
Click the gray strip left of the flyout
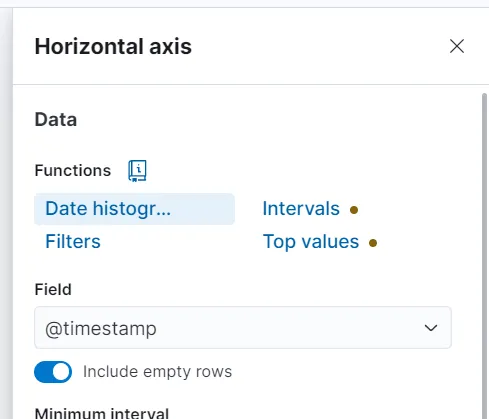[6, 213]
